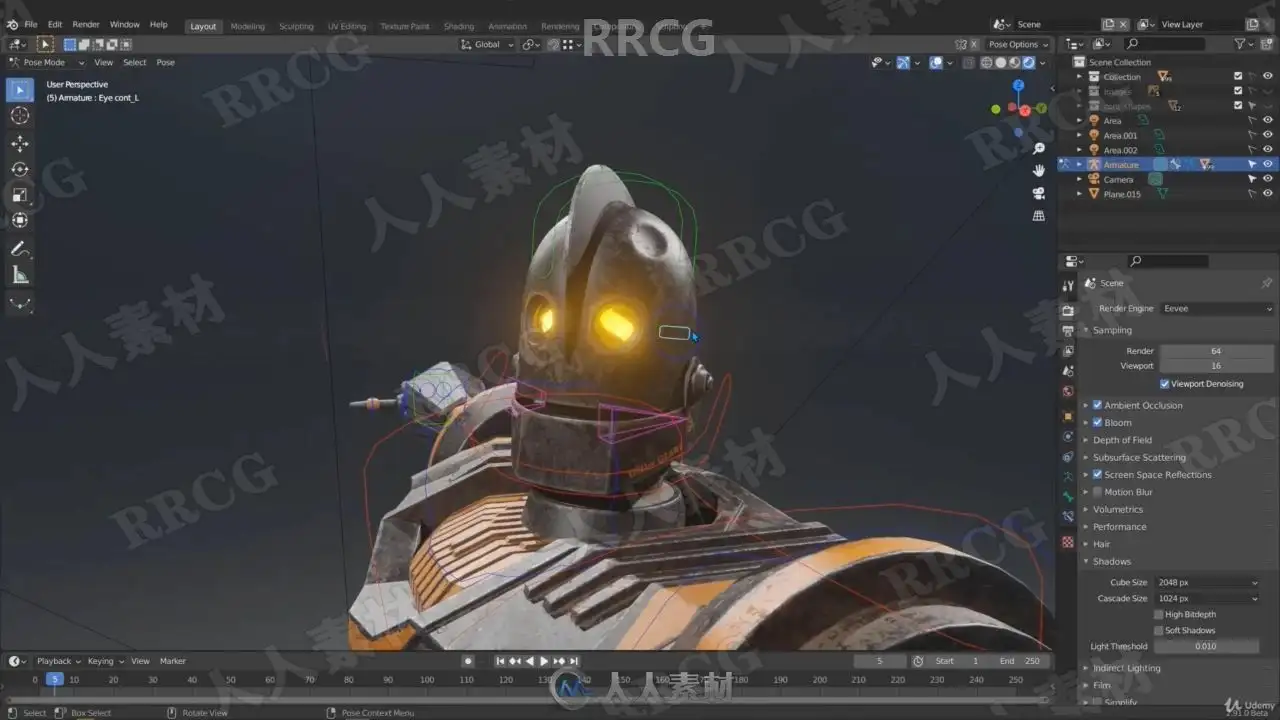Toggle the Ambient Occlusion checkbox
This screenshot has width=1280, height=720.
pos(1097,405)
